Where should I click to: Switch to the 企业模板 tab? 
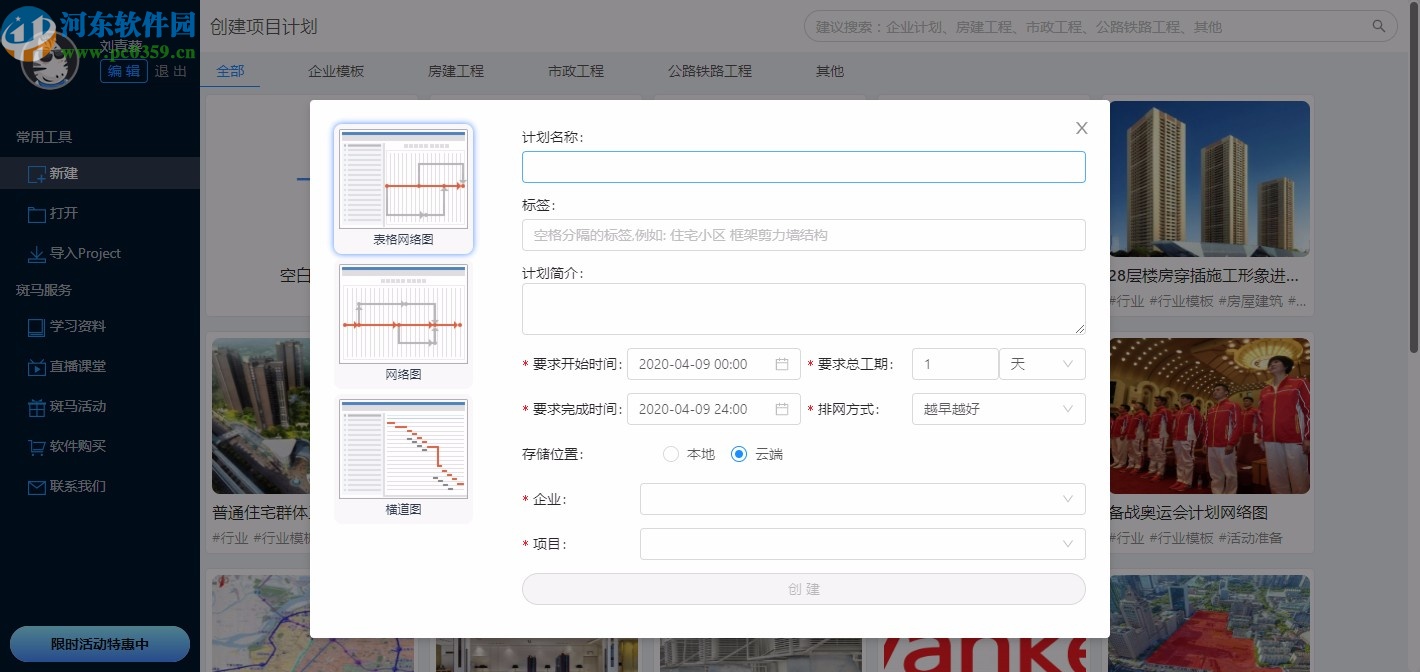click(336, 71)
